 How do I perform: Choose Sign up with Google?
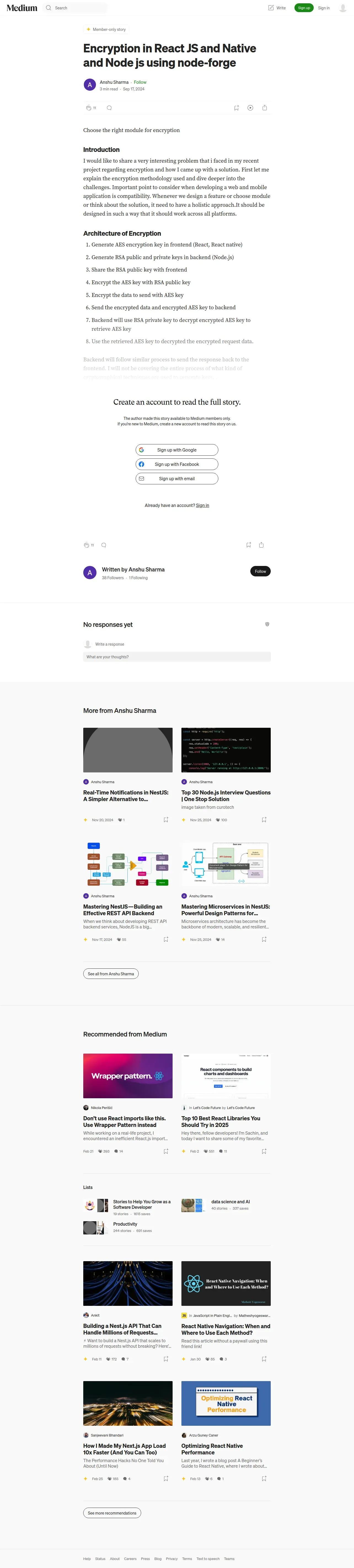[x=177, y=450]
